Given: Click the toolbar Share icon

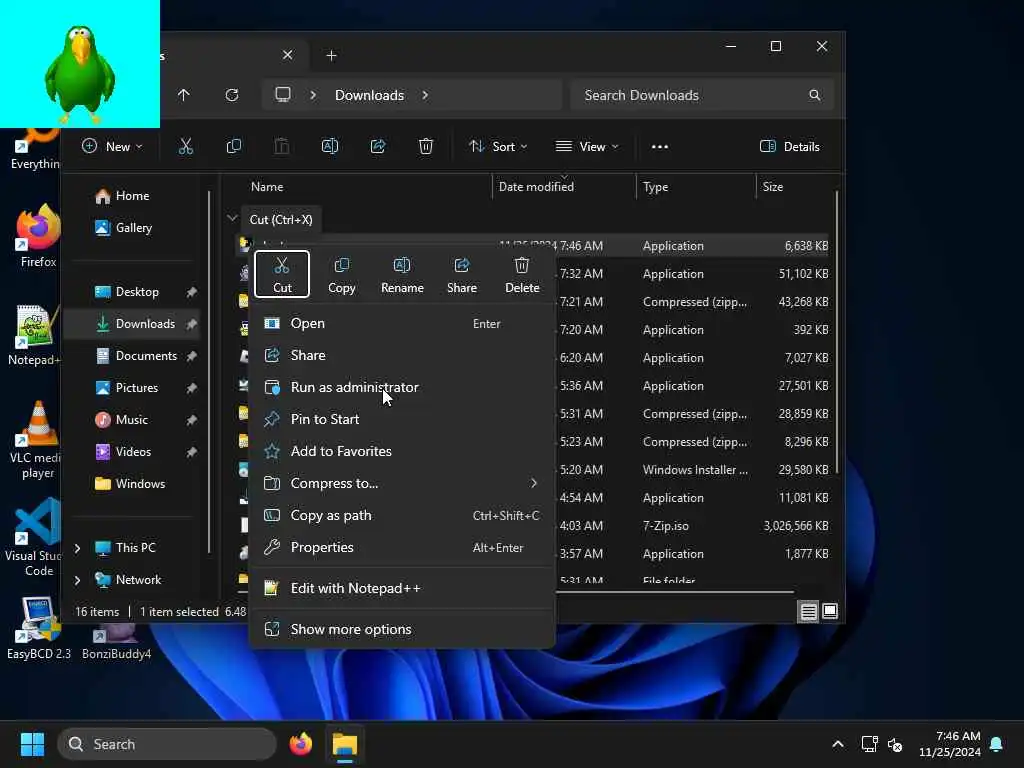Looking at the screenshot, I should point(378,146).
